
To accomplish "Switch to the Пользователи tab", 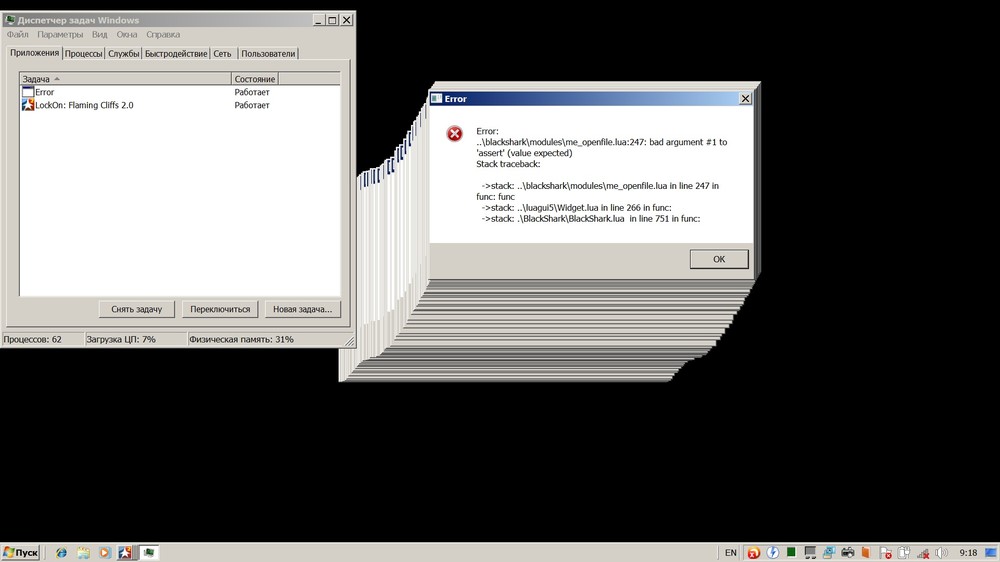I will [x=268, y=54].
